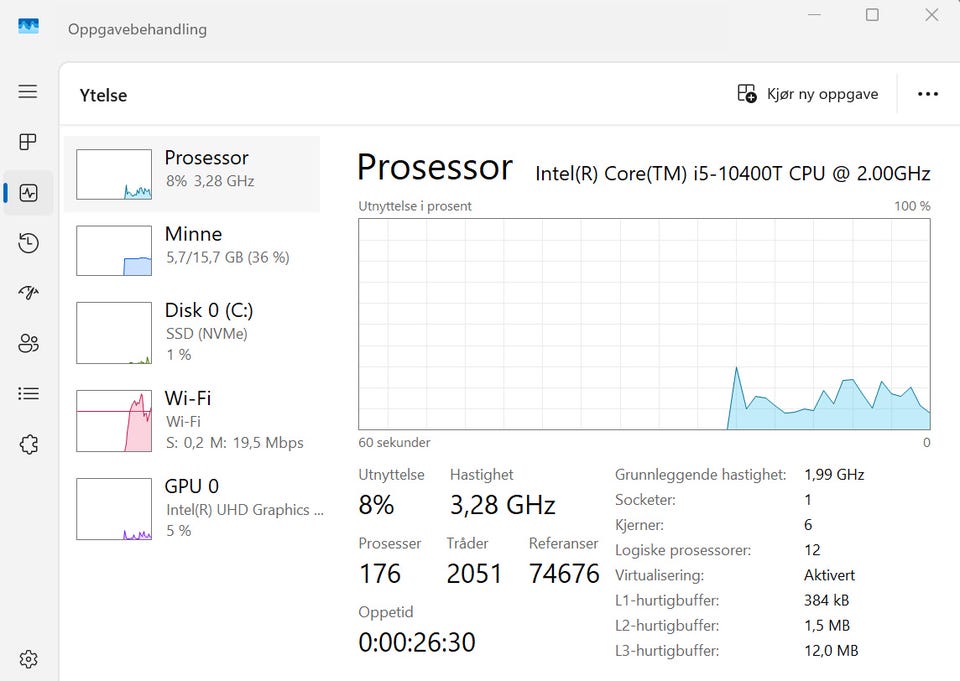
Task: Select Disk 0 (C:) in the performance list
Action: 192,333
